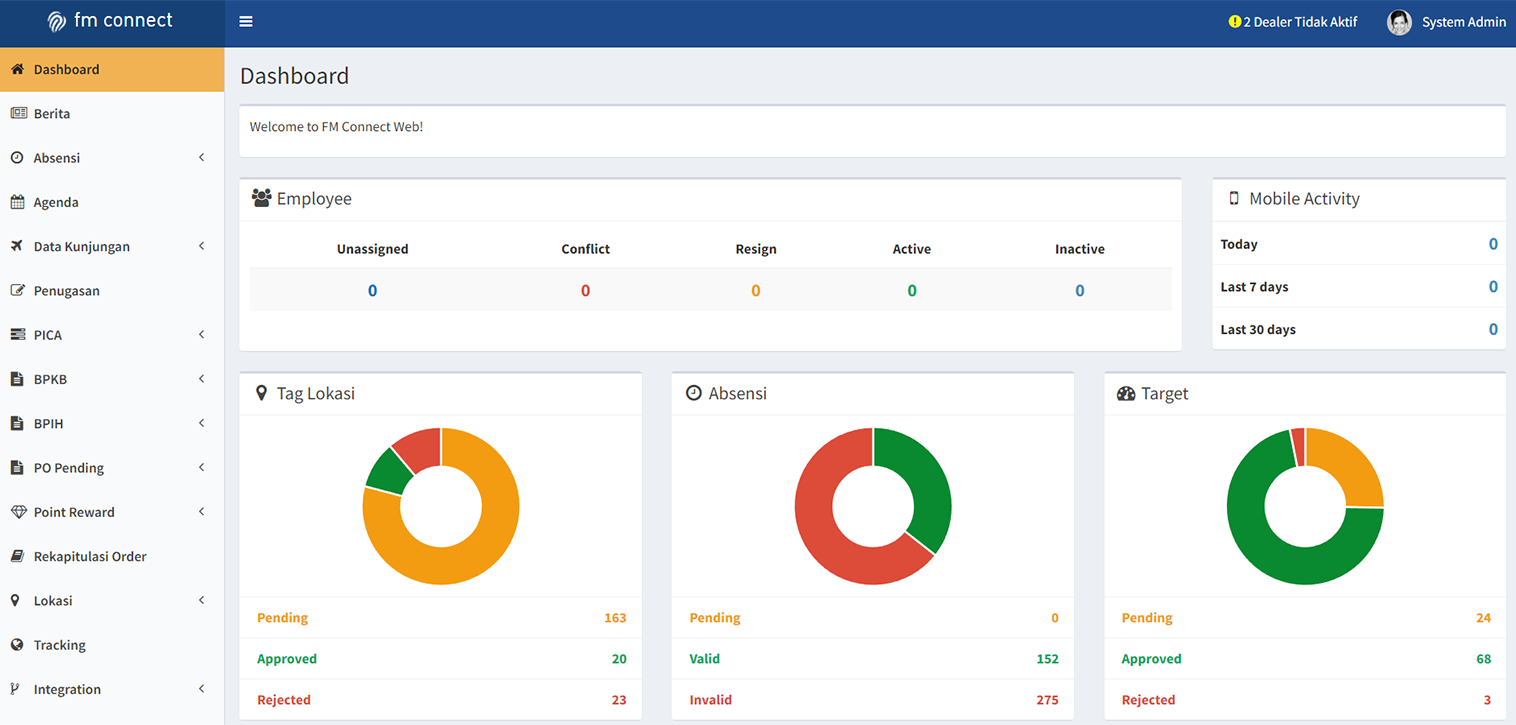Click the diamond icon for Point Reward
The height and width of the screenshot is (725, 1516).
point(18,512)
